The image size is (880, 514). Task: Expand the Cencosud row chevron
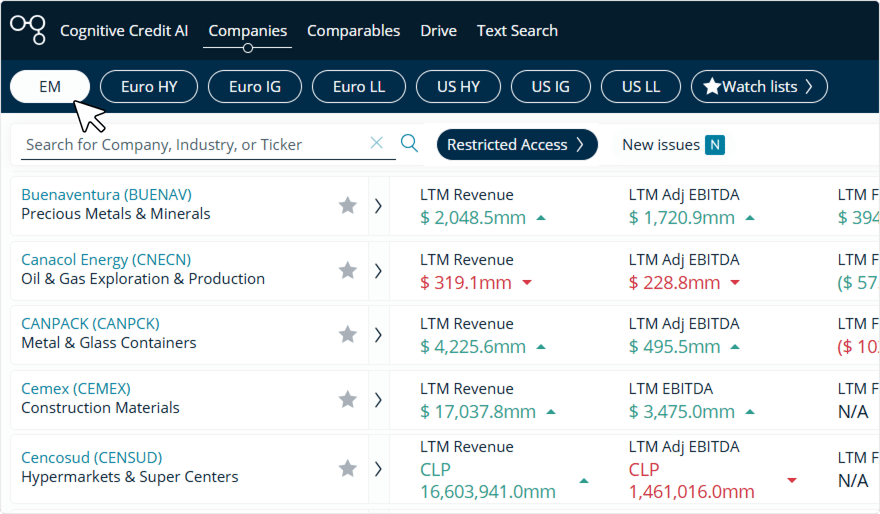(378, 469)
